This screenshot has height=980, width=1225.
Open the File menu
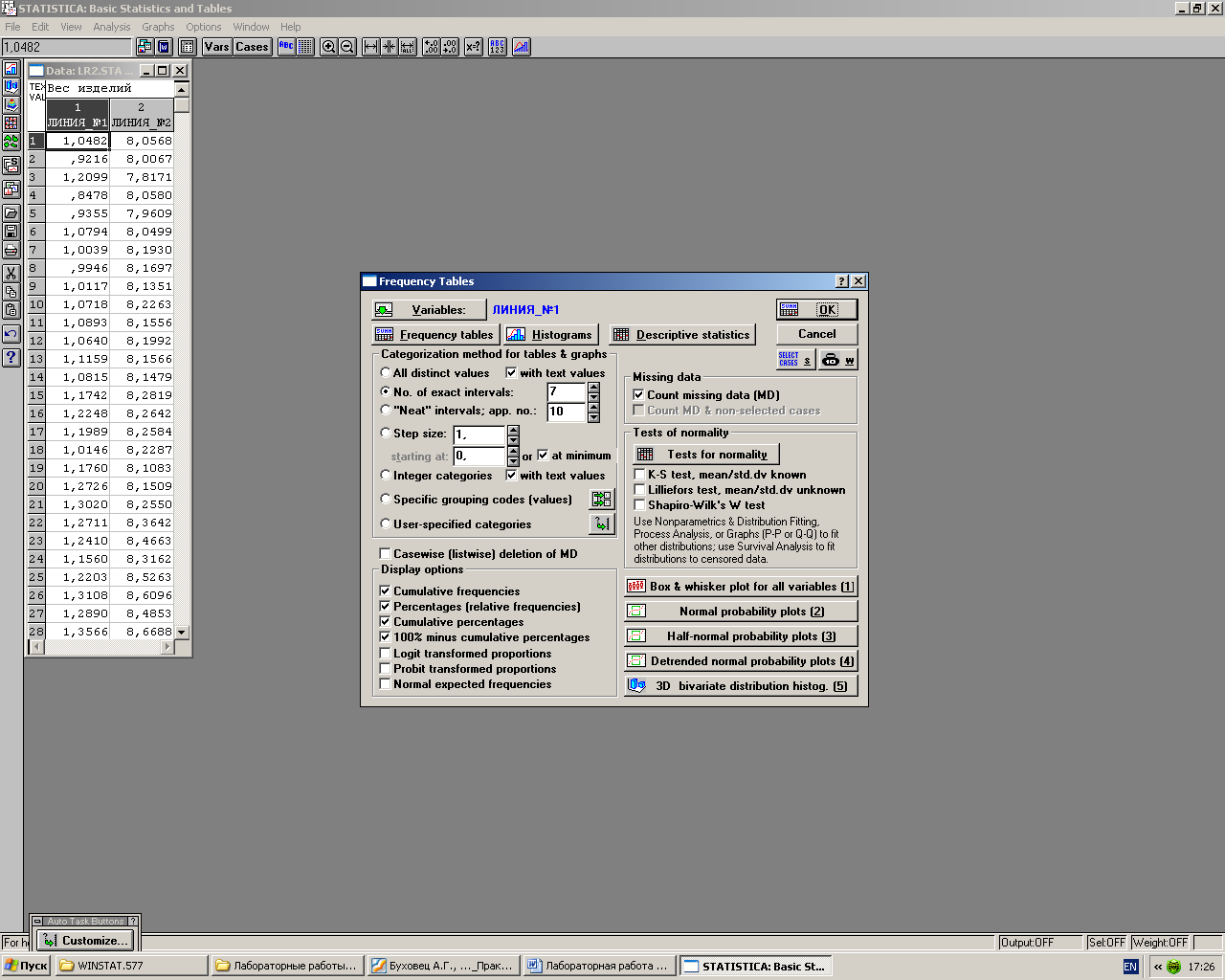point(12,27)
